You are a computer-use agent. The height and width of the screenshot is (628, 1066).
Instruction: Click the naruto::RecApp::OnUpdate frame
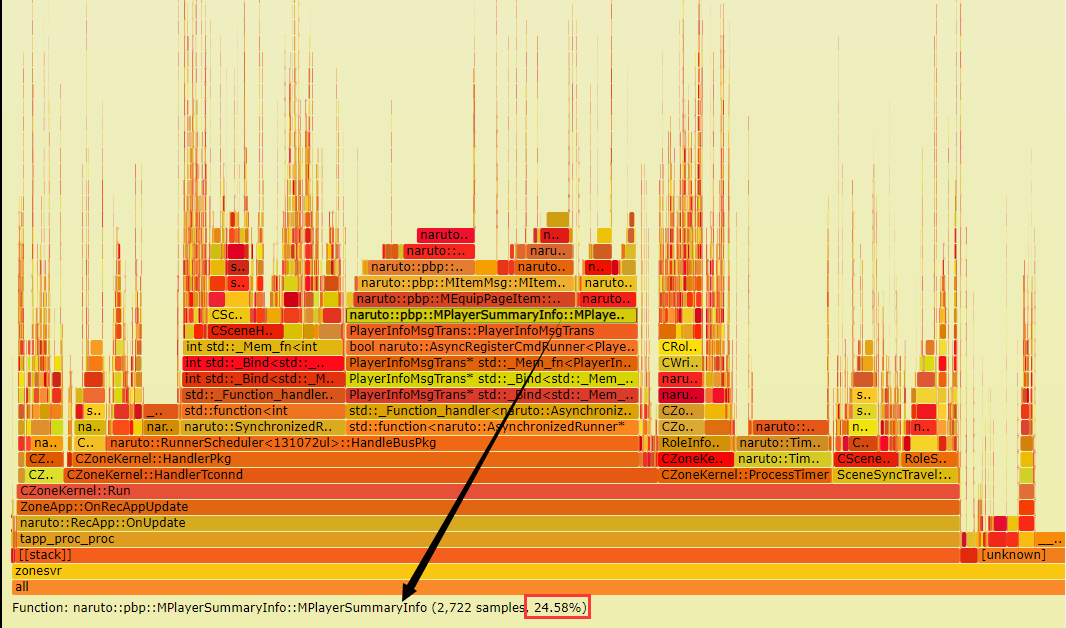487,523
